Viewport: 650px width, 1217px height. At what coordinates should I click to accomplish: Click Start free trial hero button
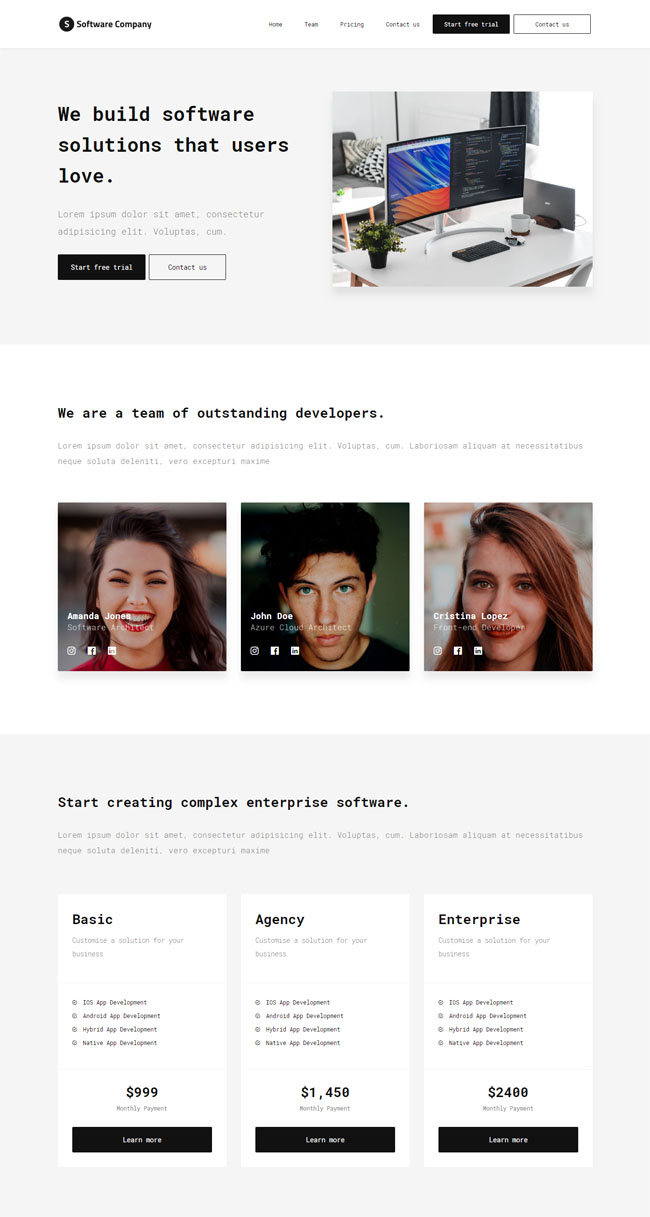(x=102, y=267)
